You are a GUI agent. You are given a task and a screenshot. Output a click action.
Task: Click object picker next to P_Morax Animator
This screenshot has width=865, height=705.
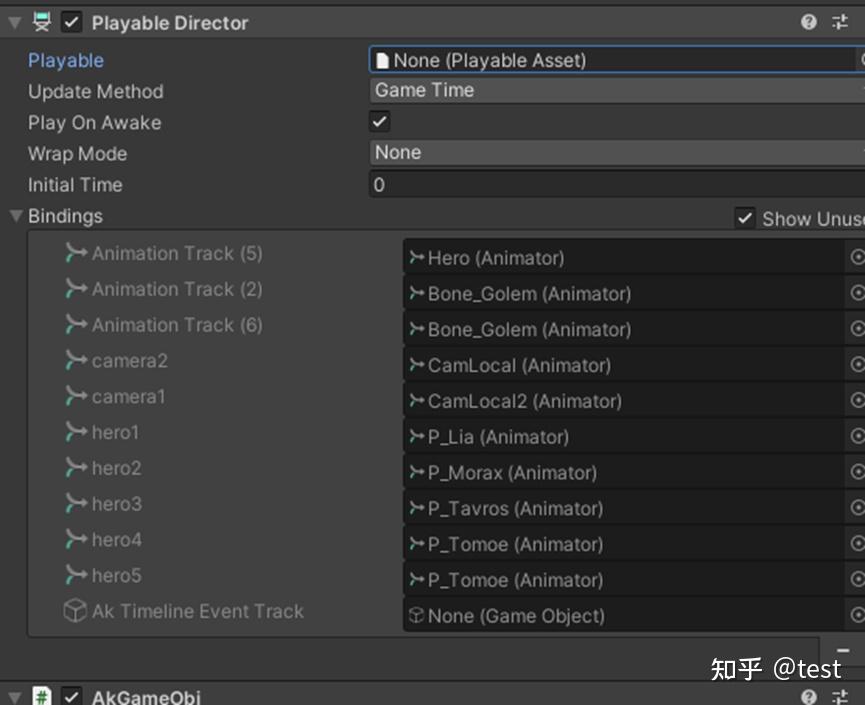858,472
